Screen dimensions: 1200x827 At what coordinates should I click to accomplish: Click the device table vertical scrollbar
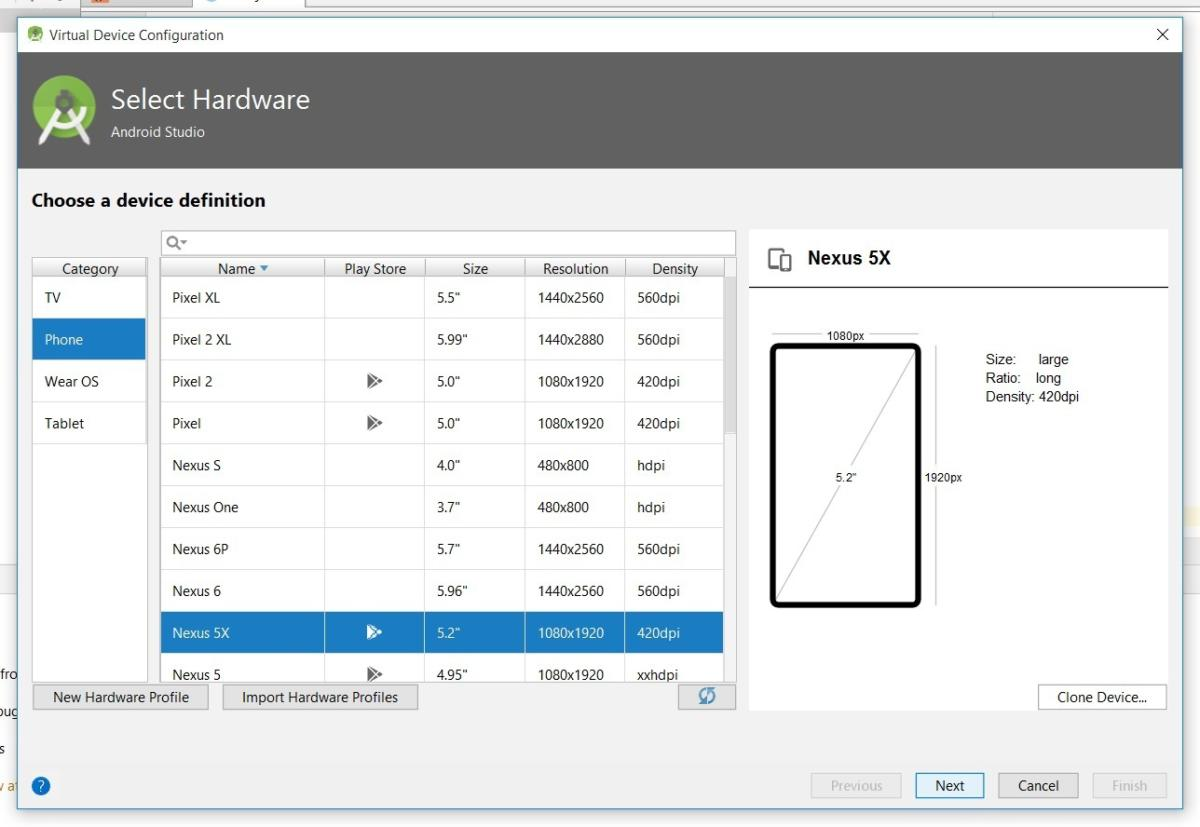[x=730, y=355]
